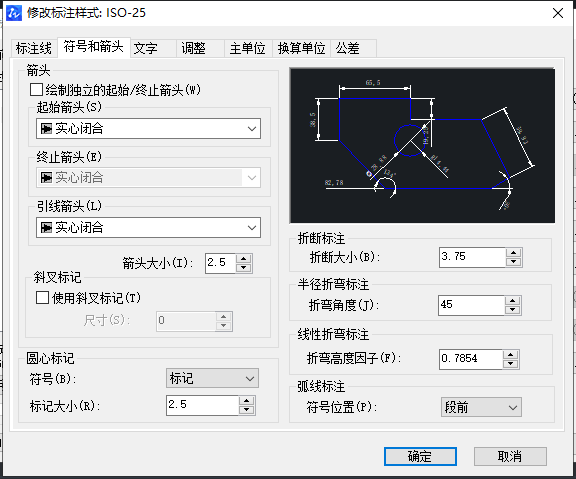
Task: Decrease 折弯高度因子 with the down arrow
Action: [511, 364]
